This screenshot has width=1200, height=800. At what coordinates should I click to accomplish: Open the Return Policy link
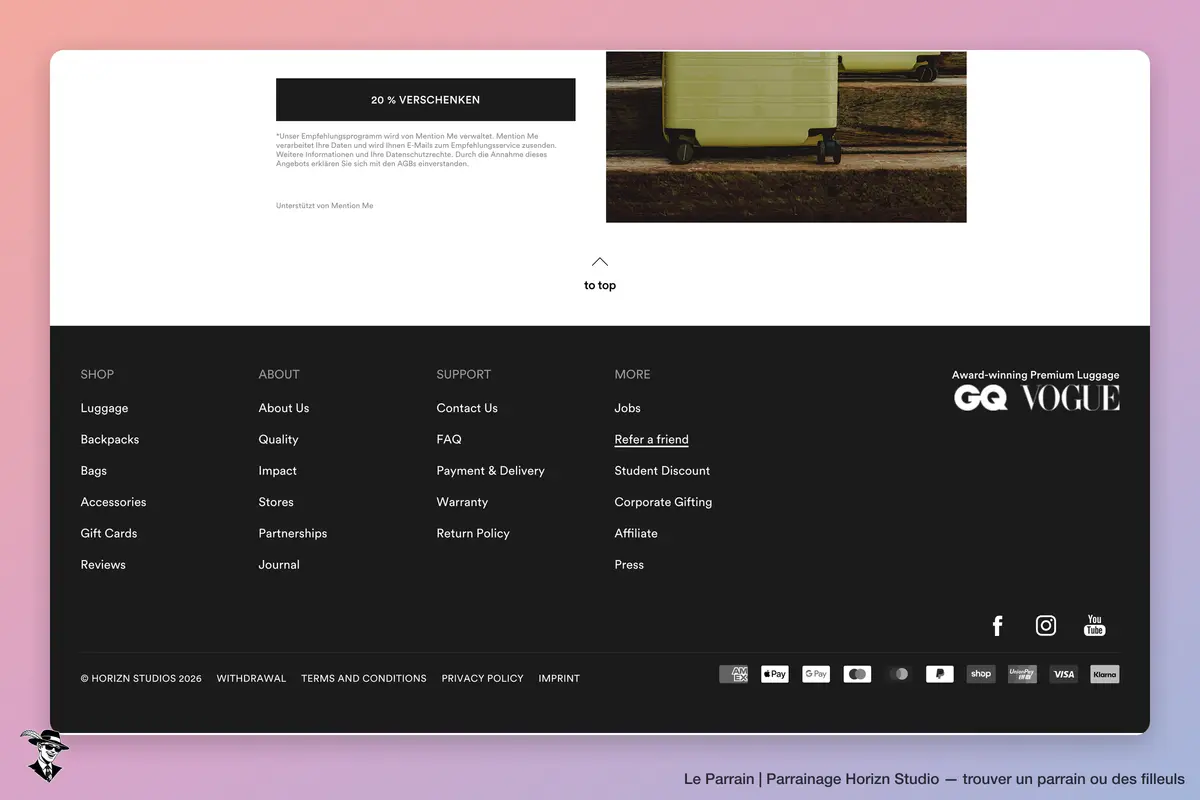point(473,533)
